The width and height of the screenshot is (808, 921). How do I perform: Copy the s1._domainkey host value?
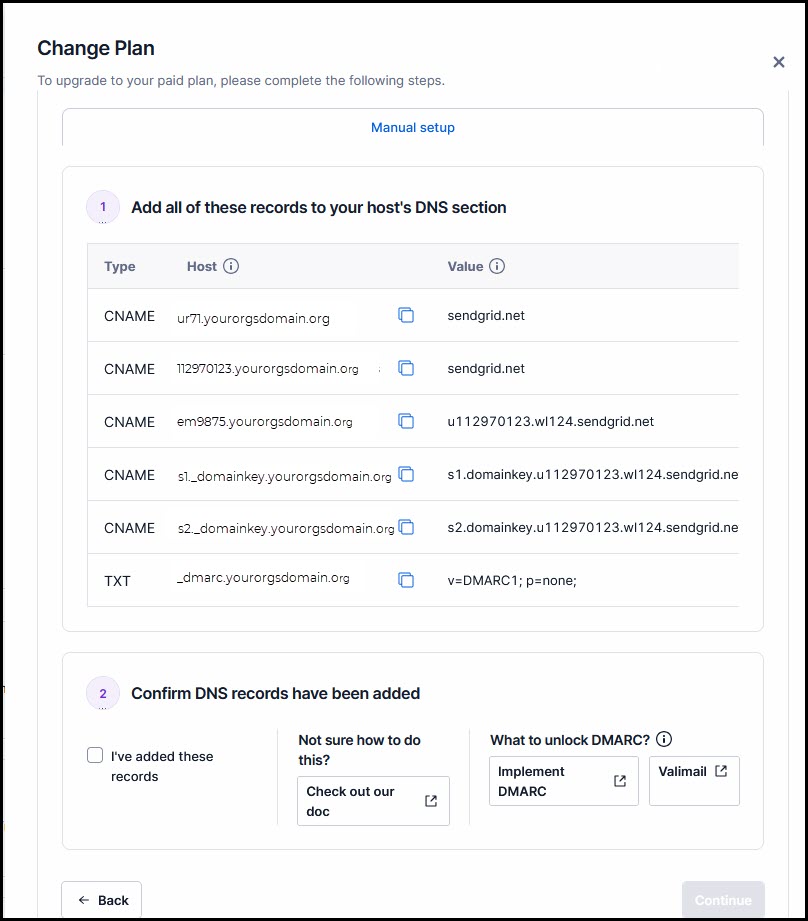coord(406,474)
